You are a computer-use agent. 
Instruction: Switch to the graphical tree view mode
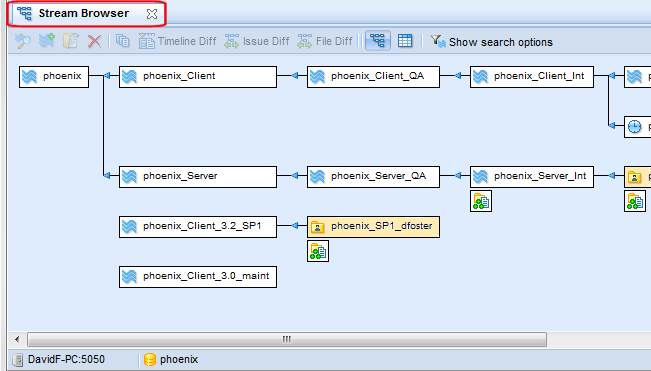coord(378,41)
